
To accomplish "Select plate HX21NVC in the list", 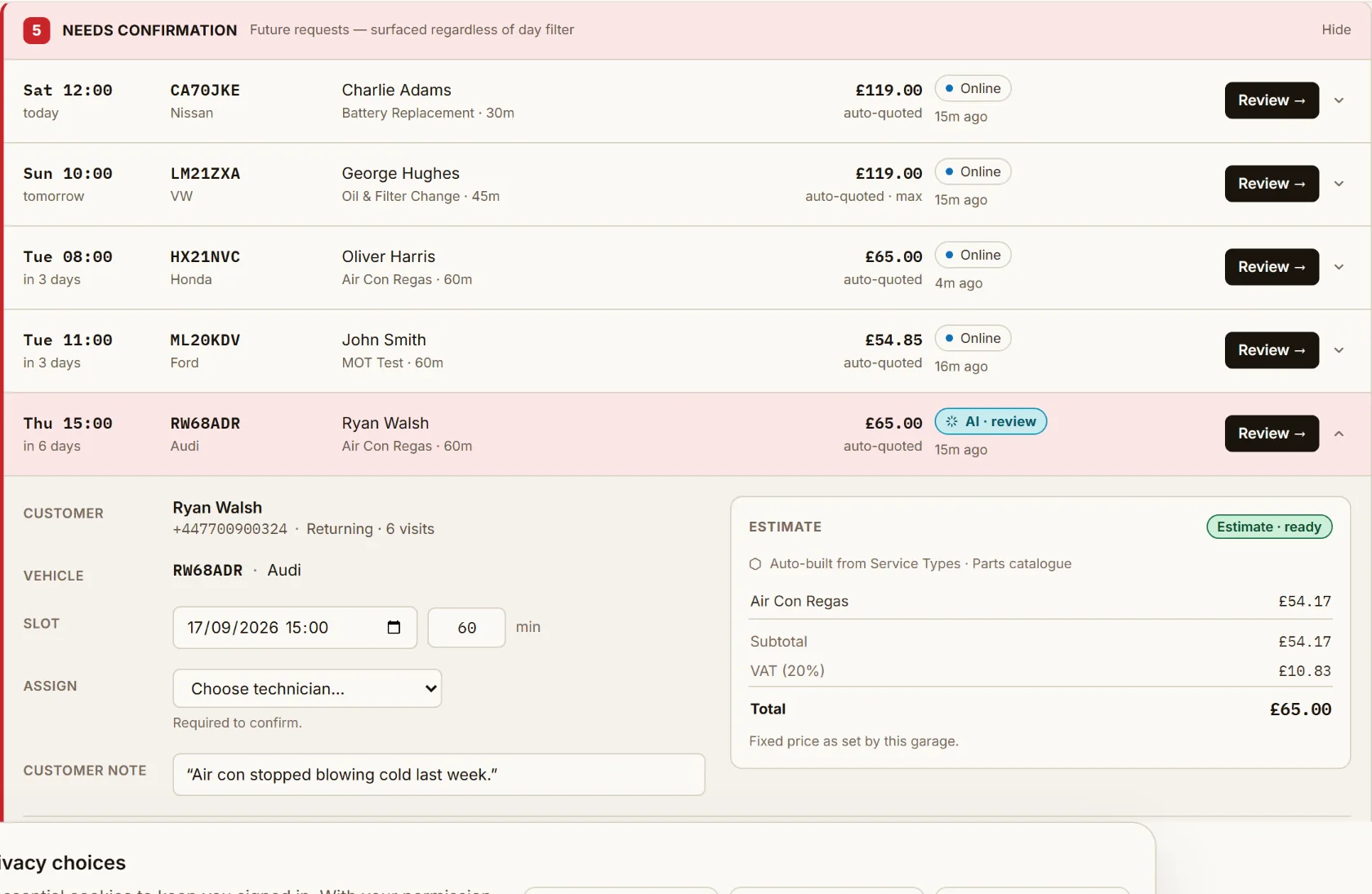I will (205, 256).
